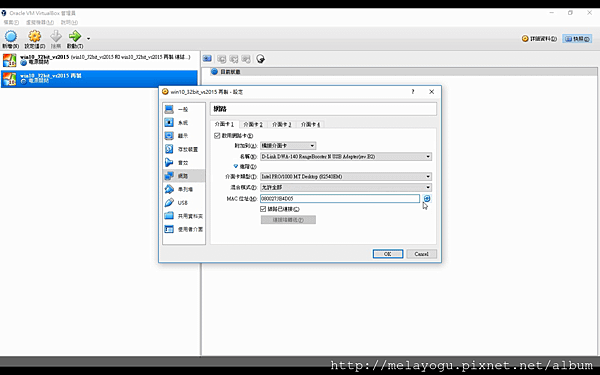Switch to Adapter 3 (介面卡 3) tab
The width and height of the screenshot is (600, 375).
pyautogui.click(x=282, y=124)
